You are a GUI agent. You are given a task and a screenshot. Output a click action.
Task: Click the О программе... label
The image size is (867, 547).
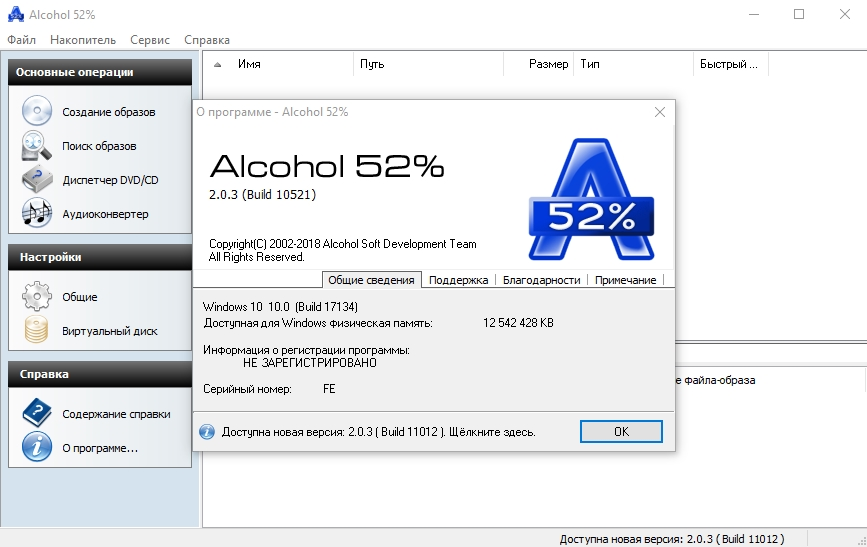(100, 448)
